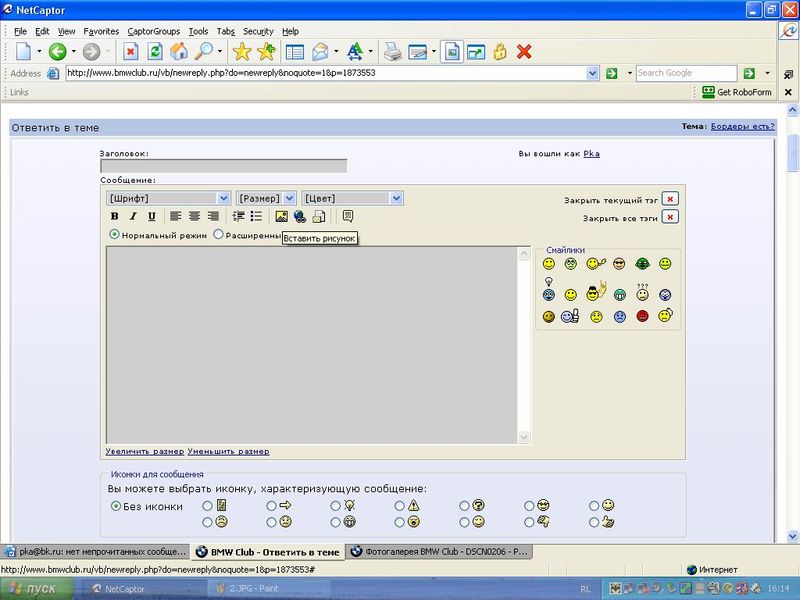Open the [Размер] size dropdown
The image size is (800, 600).
click(266, 198)
